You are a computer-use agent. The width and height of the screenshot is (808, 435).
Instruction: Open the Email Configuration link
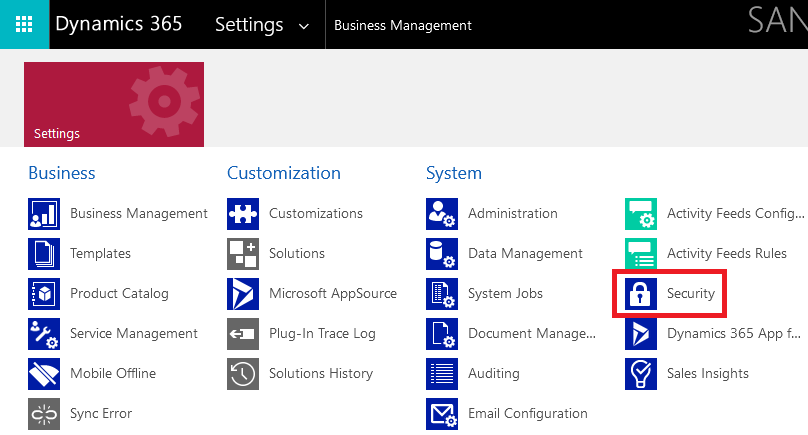click(x=528, y=413)
